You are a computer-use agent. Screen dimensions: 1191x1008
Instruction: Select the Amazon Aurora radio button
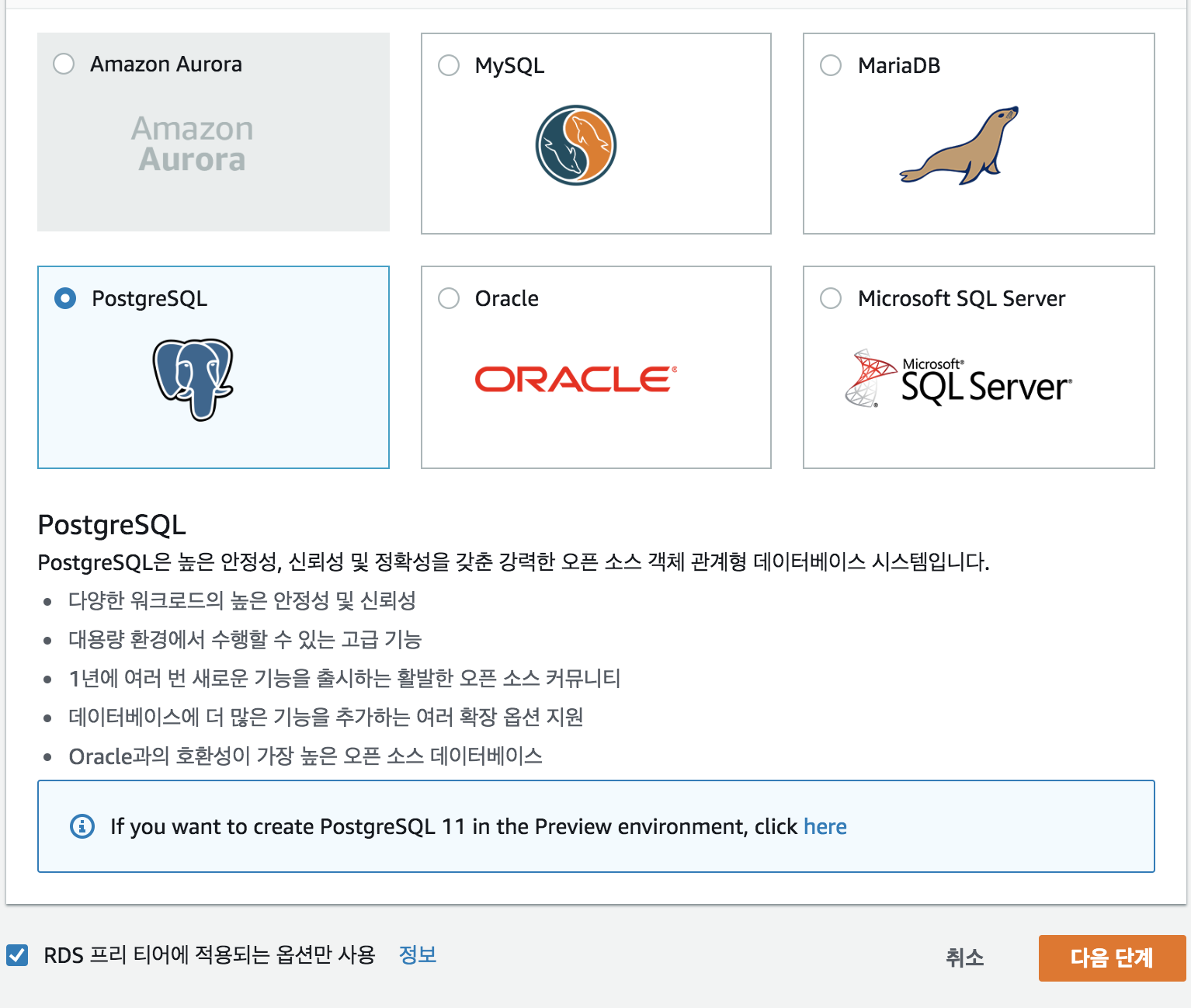pyautogui.click(x=64, y=64)
